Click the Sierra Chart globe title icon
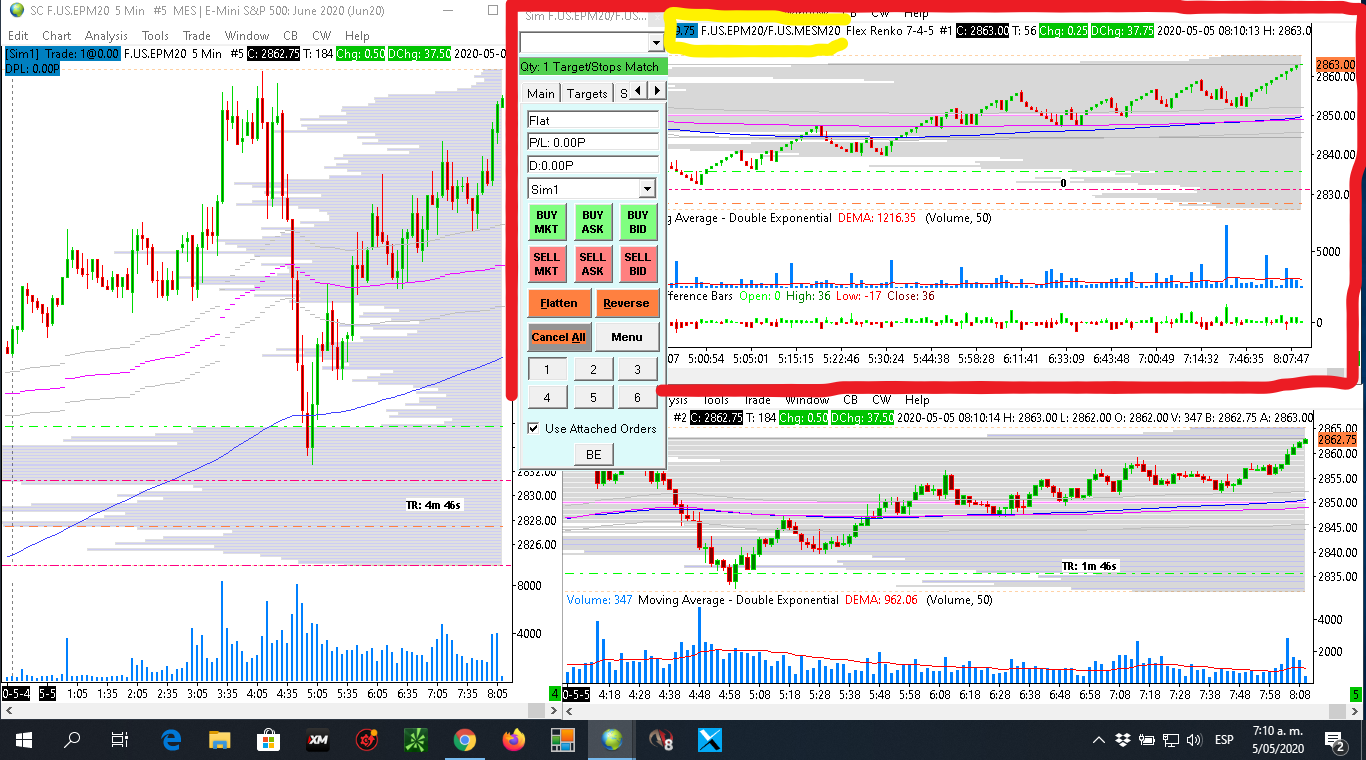This screenshot has height=760, width=1366. [16, 10]
